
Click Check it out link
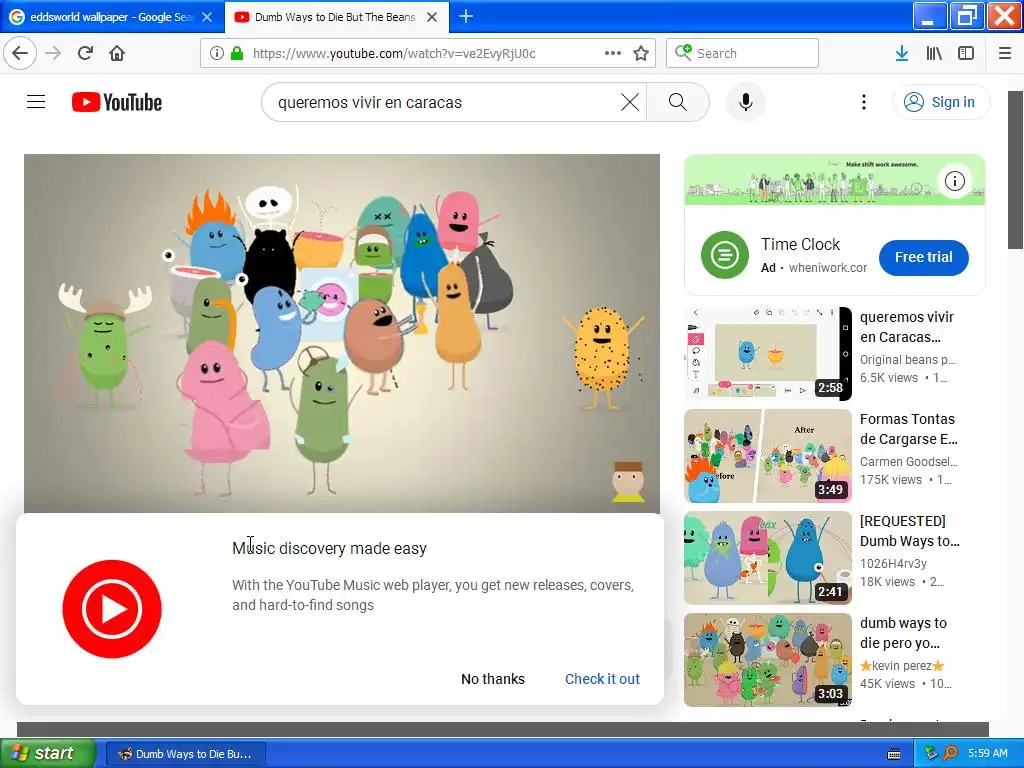coord(602,679)
